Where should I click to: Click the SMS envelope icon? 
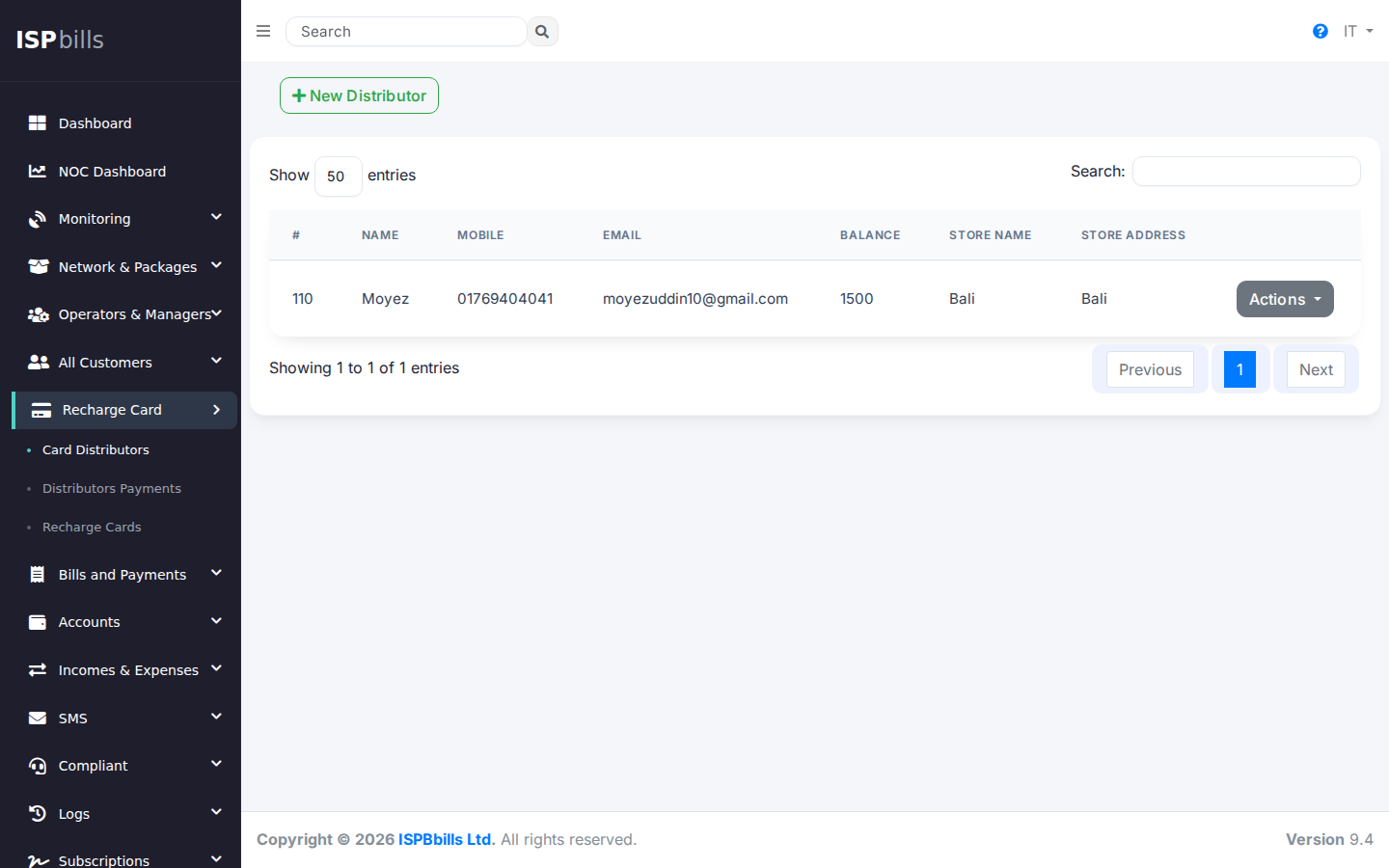[x=38, y=719]
